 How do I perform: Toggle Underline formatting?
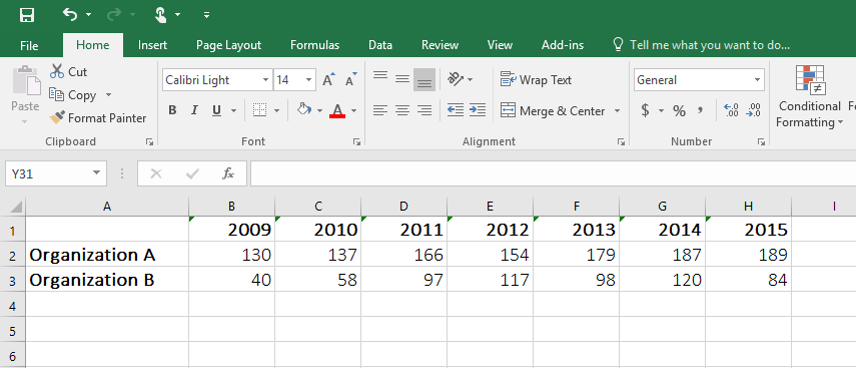click(x=217, y=111)
